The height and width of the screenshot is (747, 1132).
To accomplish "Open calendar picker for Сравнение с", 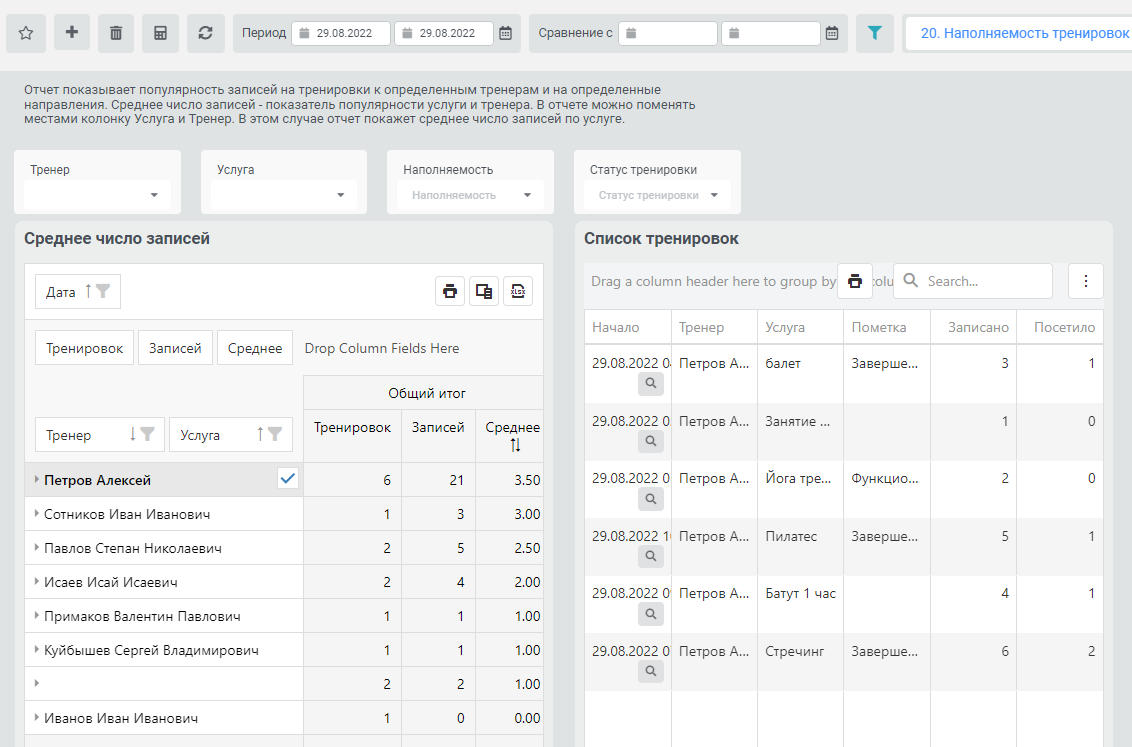I will pyautogui.click(x=832, y=33).
